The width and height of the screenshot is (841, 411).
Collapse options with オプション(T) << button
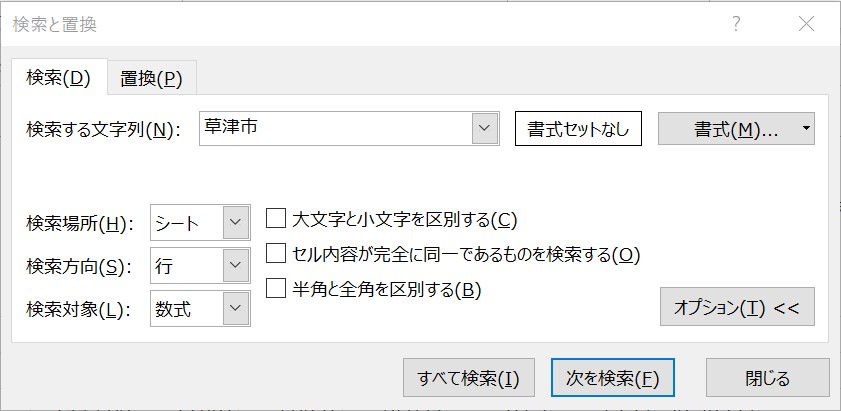737,307
